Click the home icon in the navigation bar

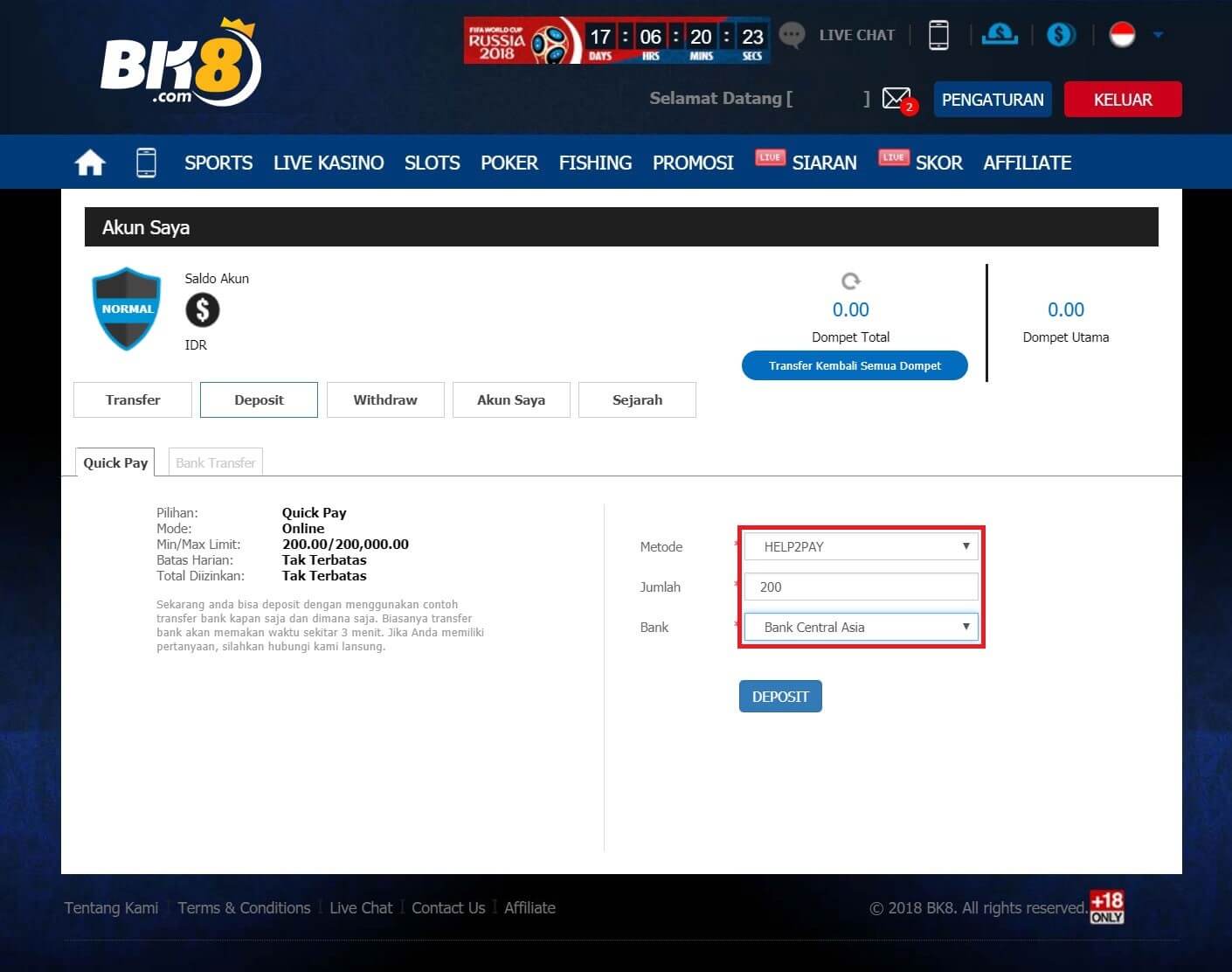(x=89, y=162)
